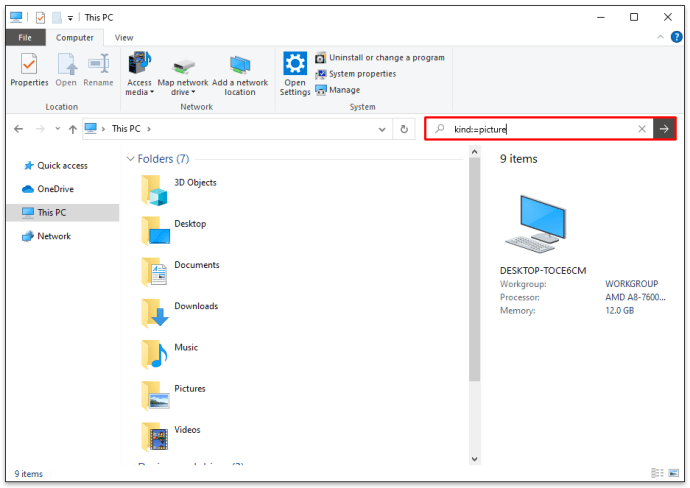Click the WORKGROUP value
The image size is (690, 488).
[x=631, y=284]
